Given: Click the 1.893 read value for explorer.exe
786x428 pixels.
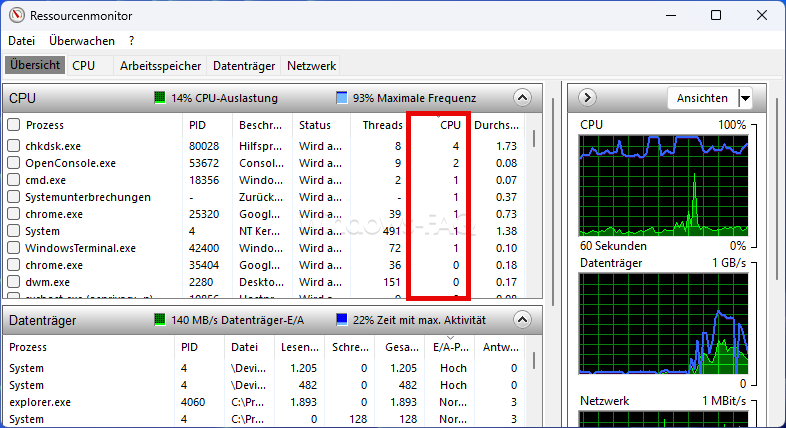Looking at the screenshot, I should [x=303, y=402].
